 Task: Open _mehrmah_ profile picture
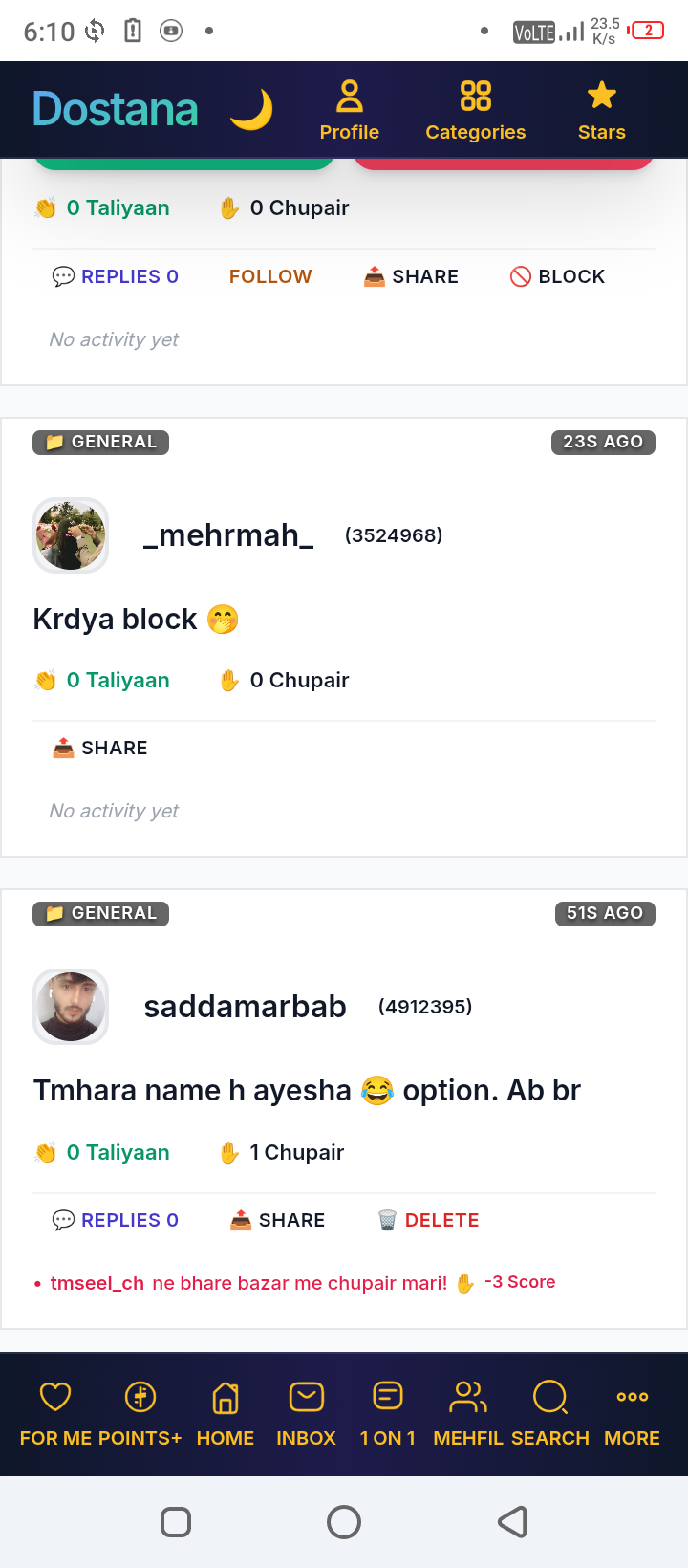pos(71,535)
